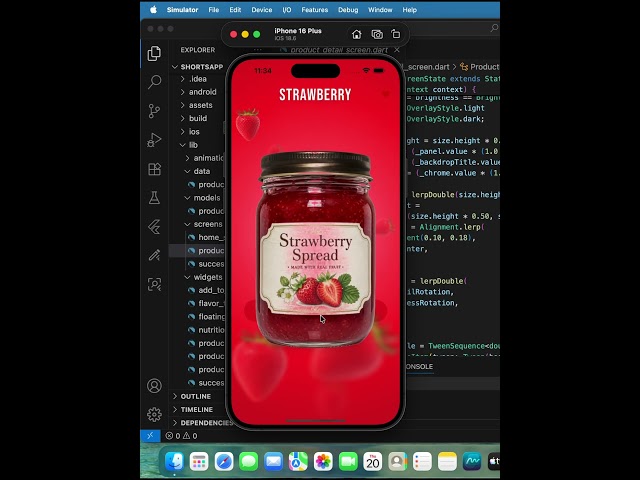
Task: Open Calendar from the Dock
Action: 373,462
